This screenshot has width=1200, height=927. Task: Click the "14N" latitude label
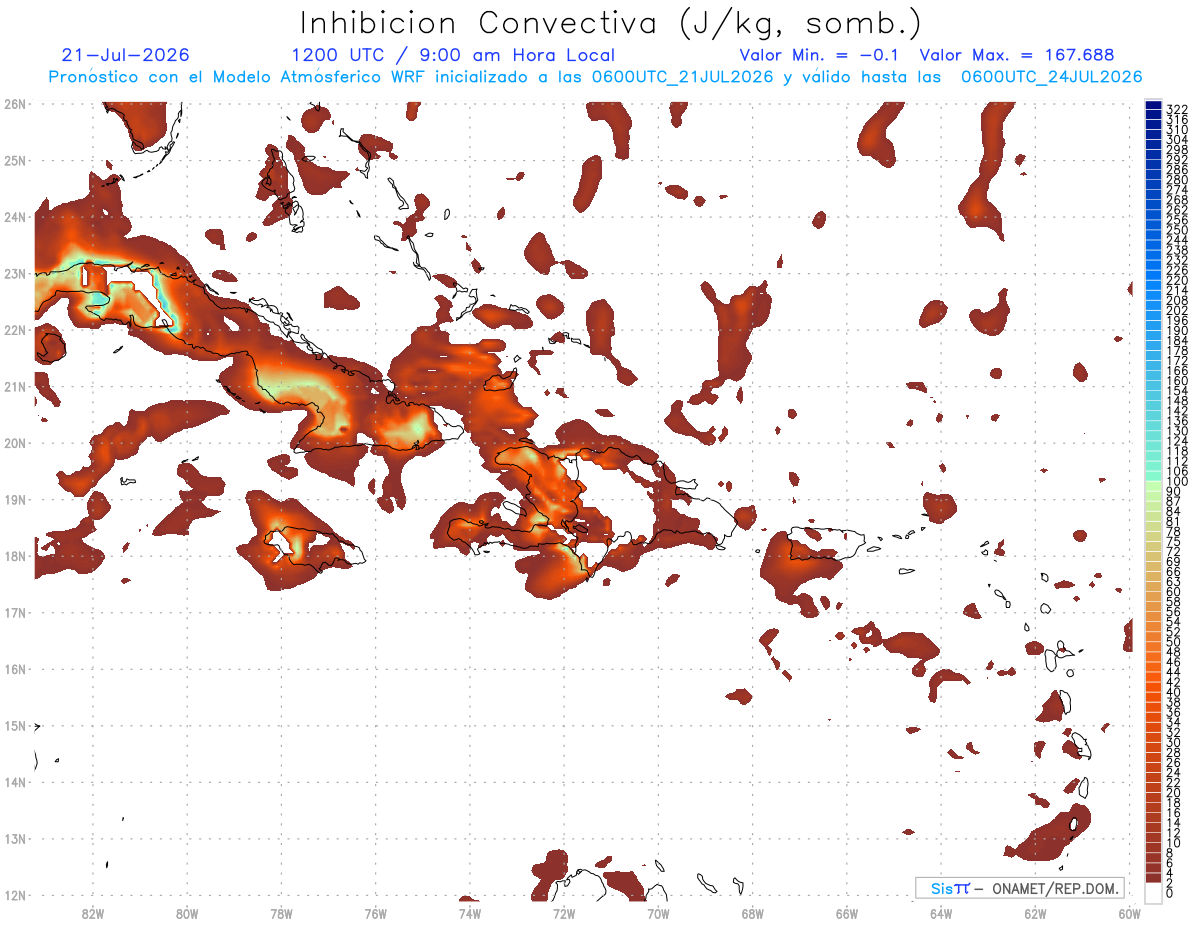(x=15, y=782)
